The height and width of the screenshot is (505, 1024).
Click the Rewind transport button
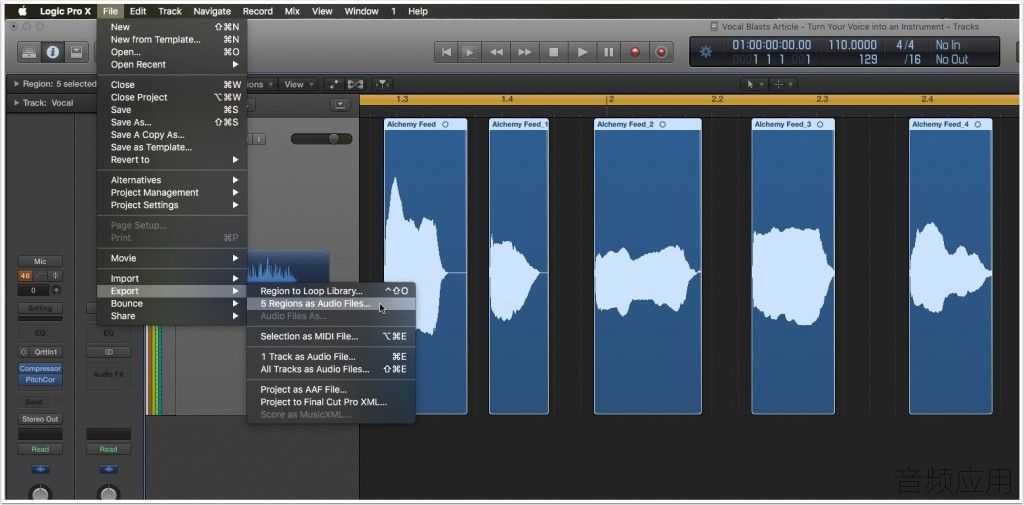[496, 52]
